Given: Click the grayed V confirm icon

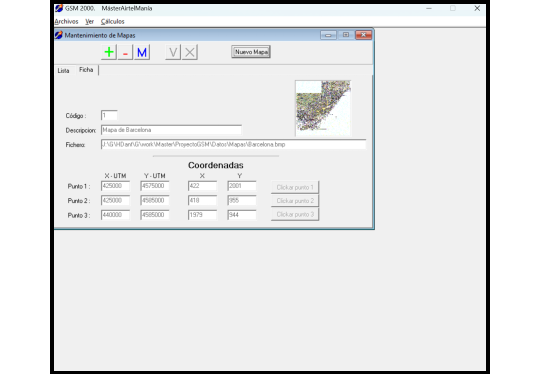Looking at the screenshot, I should (x=173, y=52).
